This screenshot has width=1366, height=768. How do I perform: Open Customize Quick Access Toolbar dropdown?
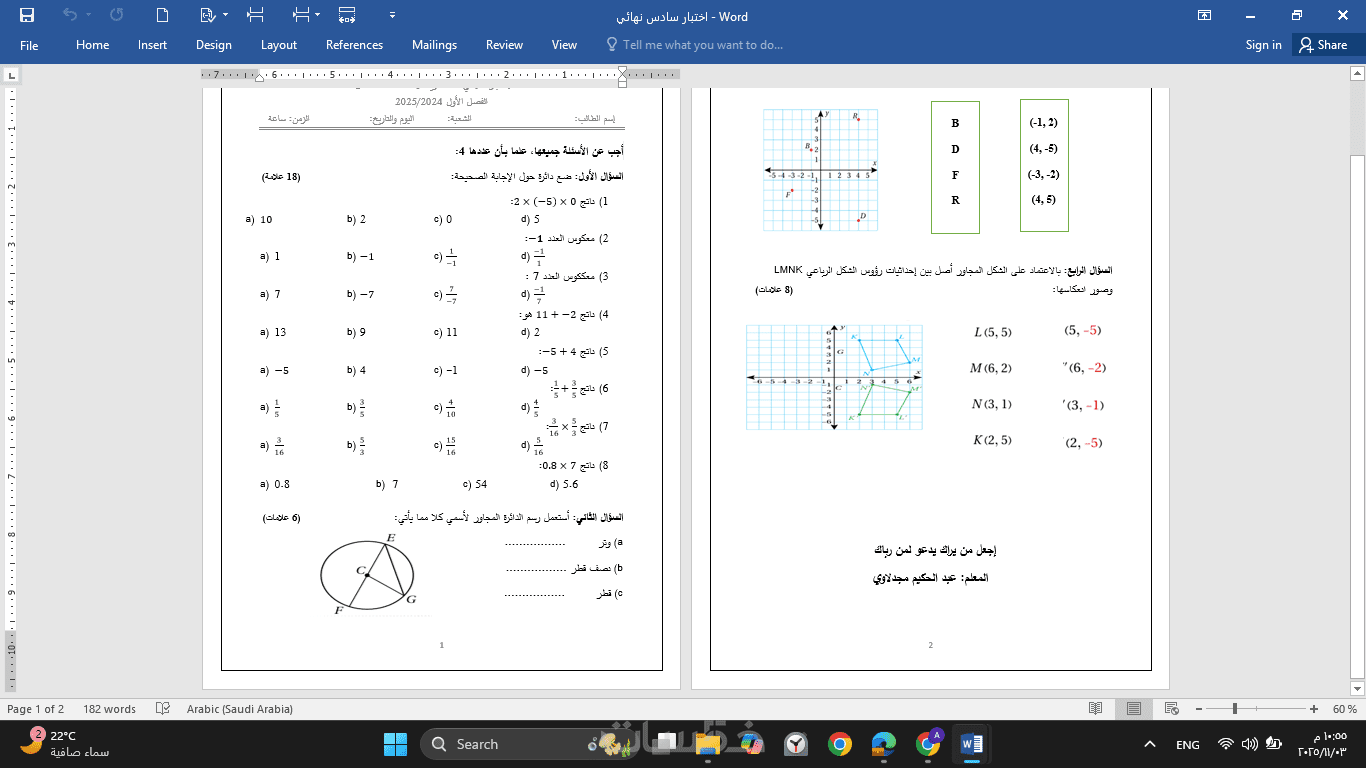[391, 16]
